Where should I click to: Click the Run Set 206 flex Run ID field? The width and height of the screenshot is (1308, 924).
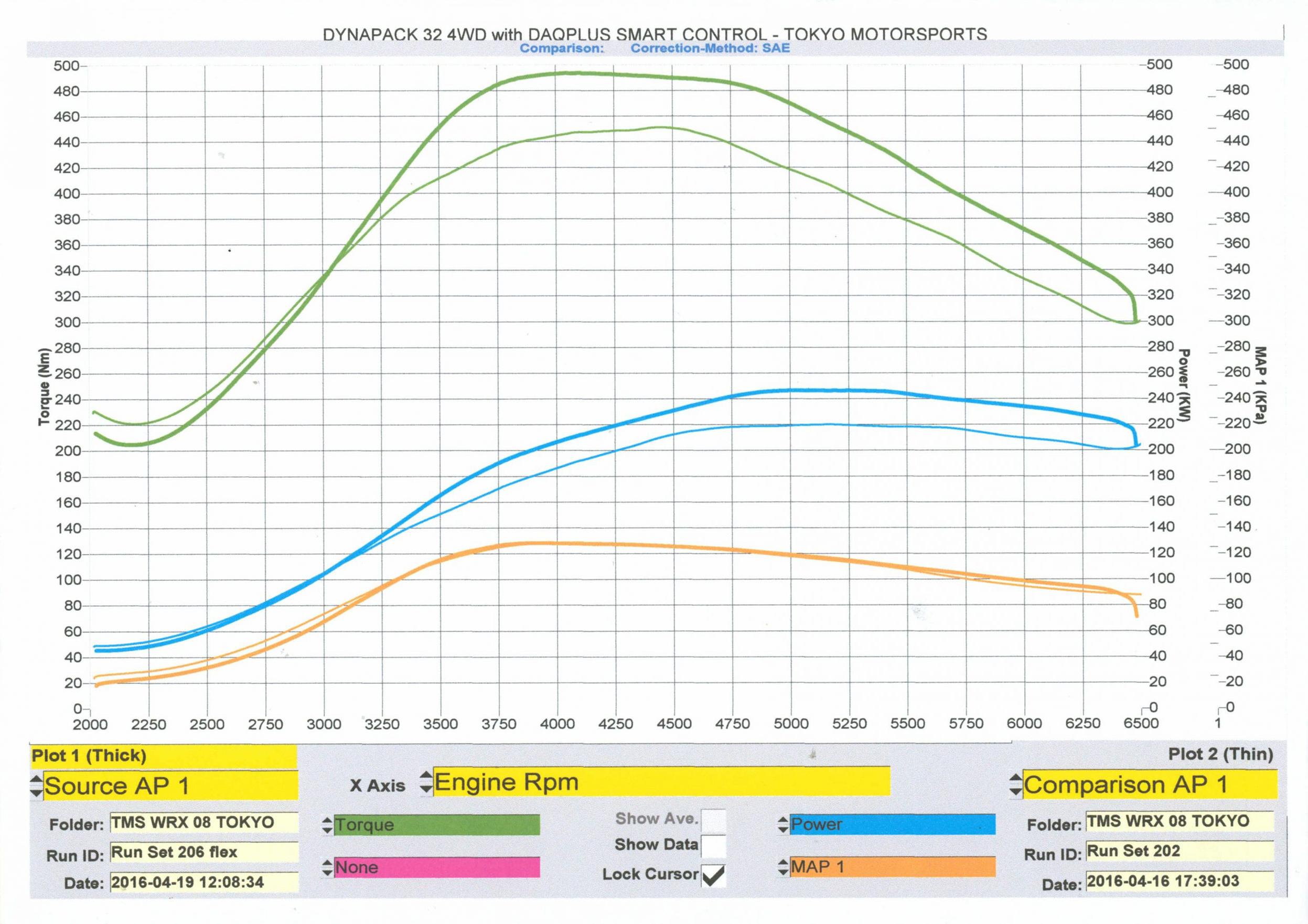click(x=203, y=852)
